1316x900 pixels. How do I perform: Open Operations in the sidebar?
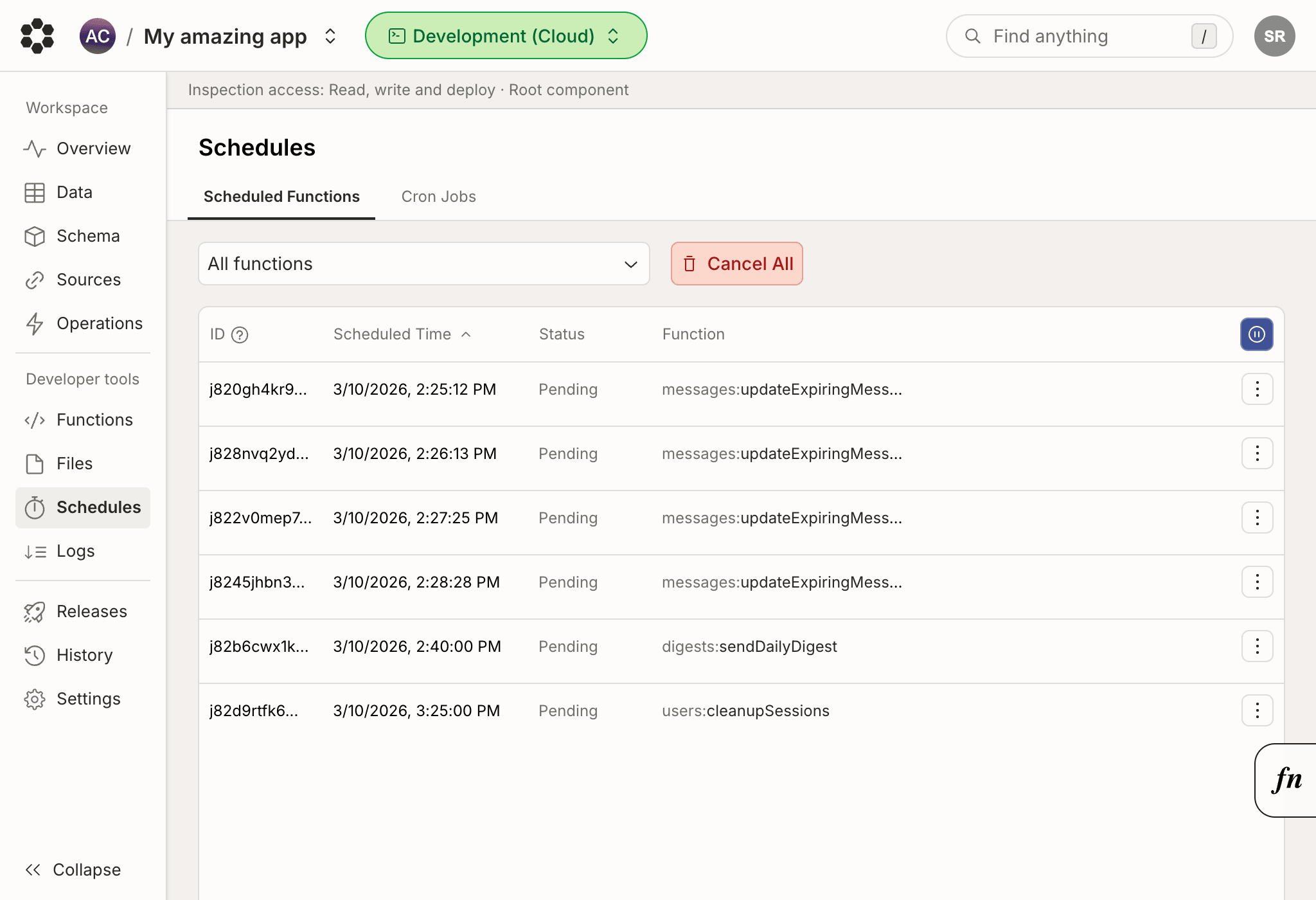click(x=83, y=323)
